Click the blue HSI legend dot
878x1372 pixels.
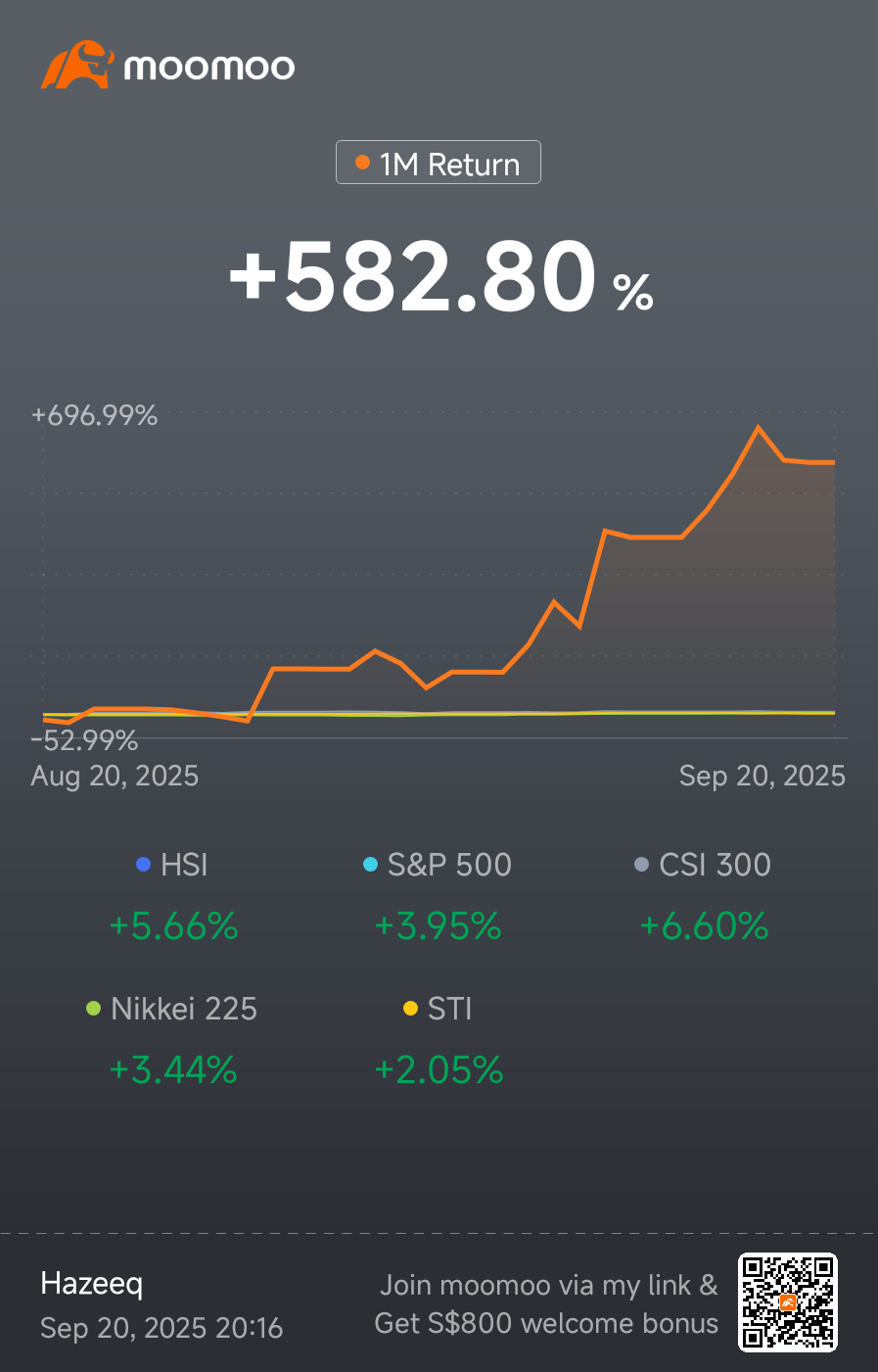(x=144, y=865)
